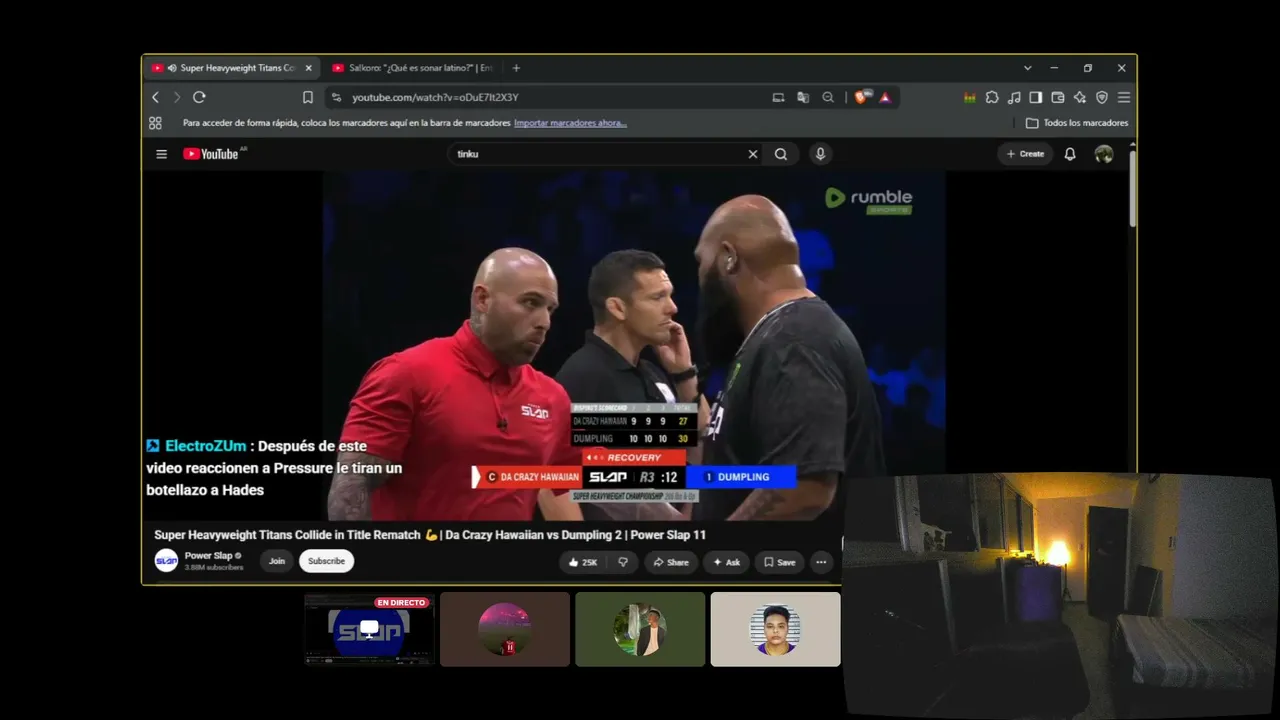1280x720 pixels.
Task: Switch to the Salkoro tab
Action: [413, 68]
